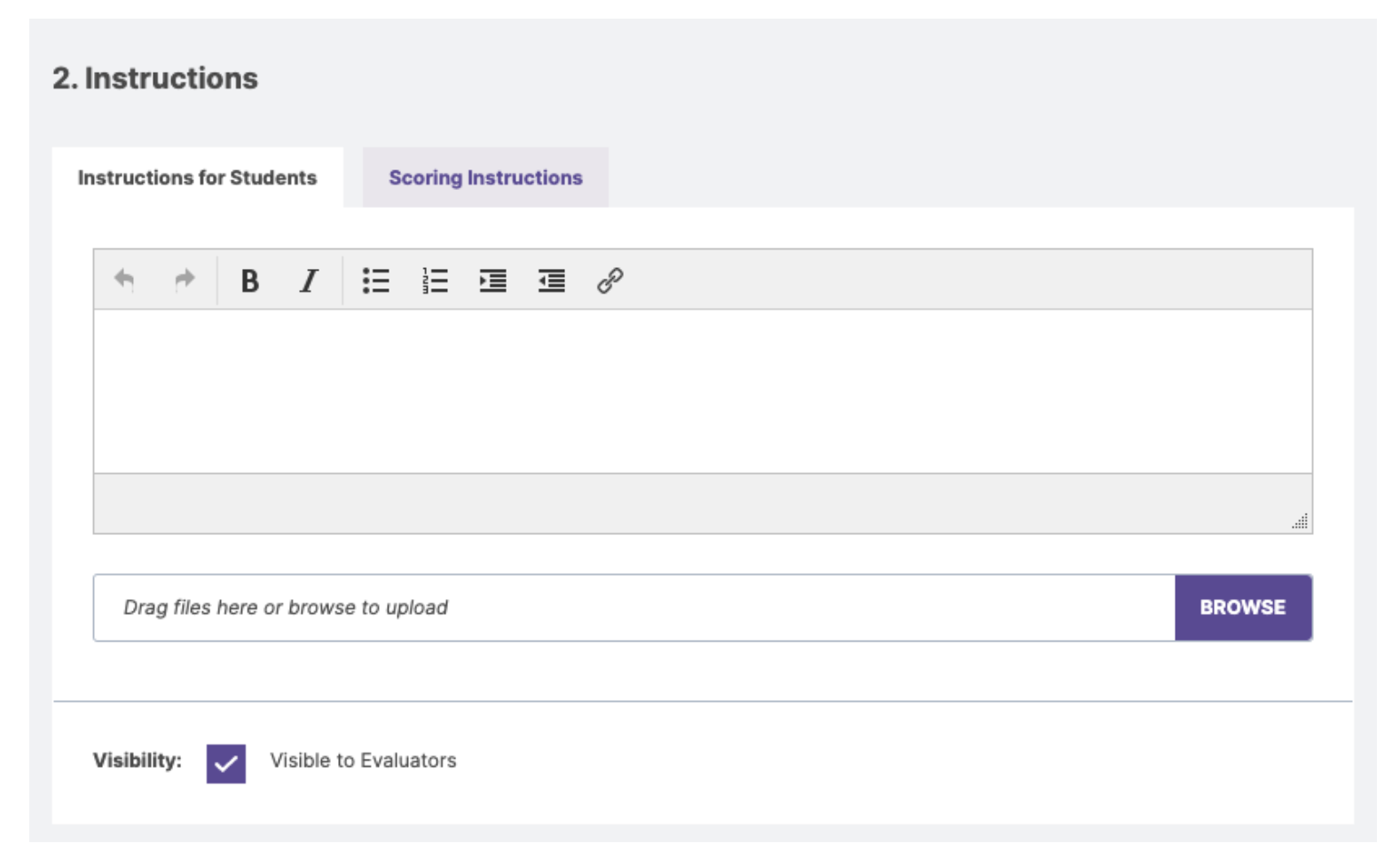The width and height of the screenshot is (1400, 859).
Task: Click the editor resize handle in corner
Action: [1300, 522]
